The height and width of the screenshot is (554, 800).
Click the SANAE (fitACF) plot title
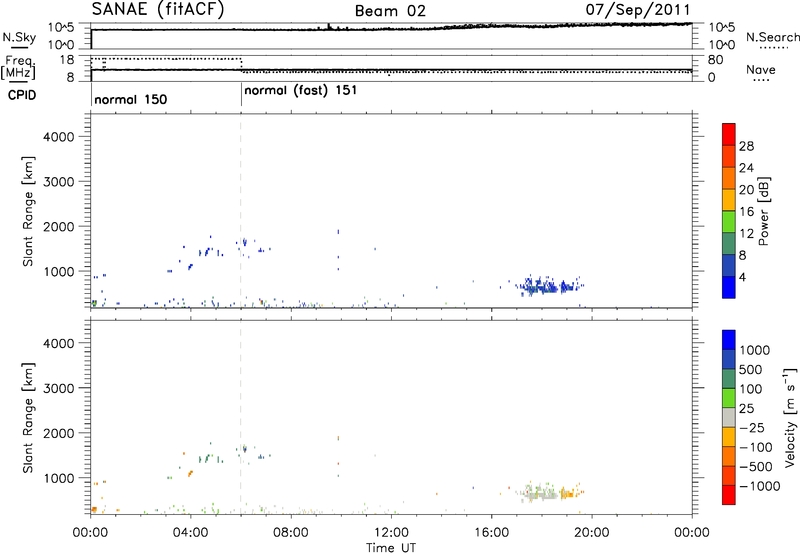click(x=158, y=9)
